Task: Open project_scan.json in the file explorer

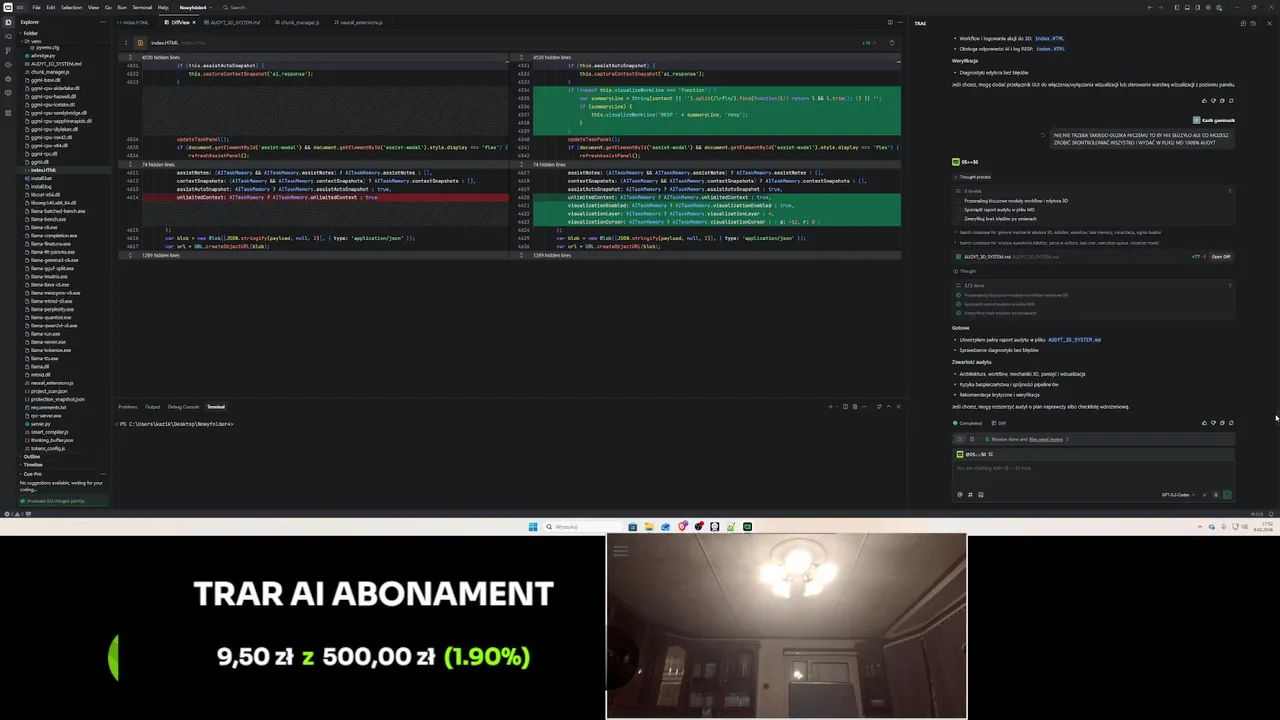Action: tap(48, 391)
